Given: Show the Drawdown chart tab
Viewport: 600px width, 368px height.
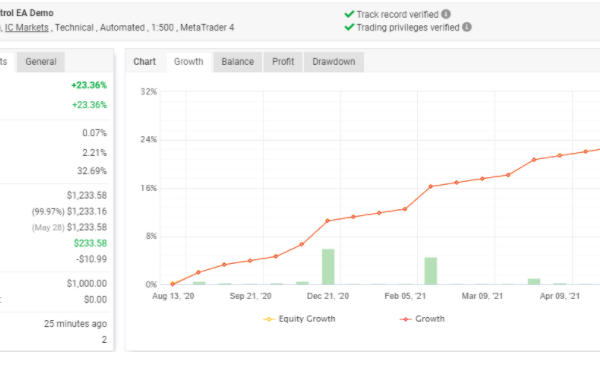Looking at the screenshot, I should [334, 62].
